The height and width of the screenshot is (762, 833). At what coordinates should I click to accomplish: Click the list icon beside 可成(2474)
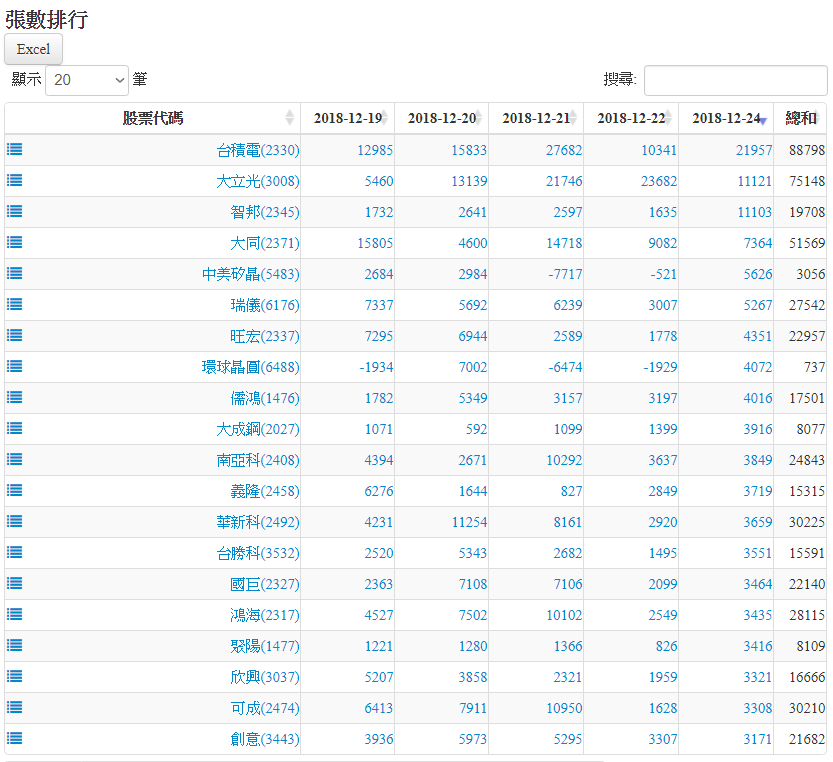(x=15, y=708)
